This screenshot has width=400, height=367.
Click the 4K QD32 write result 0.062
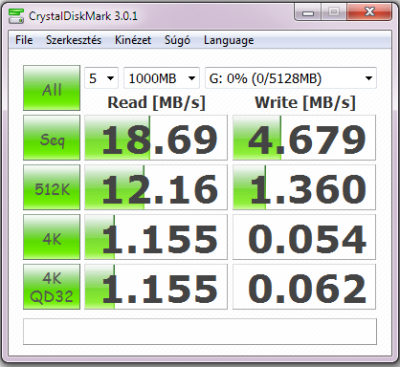coord(304,287)
